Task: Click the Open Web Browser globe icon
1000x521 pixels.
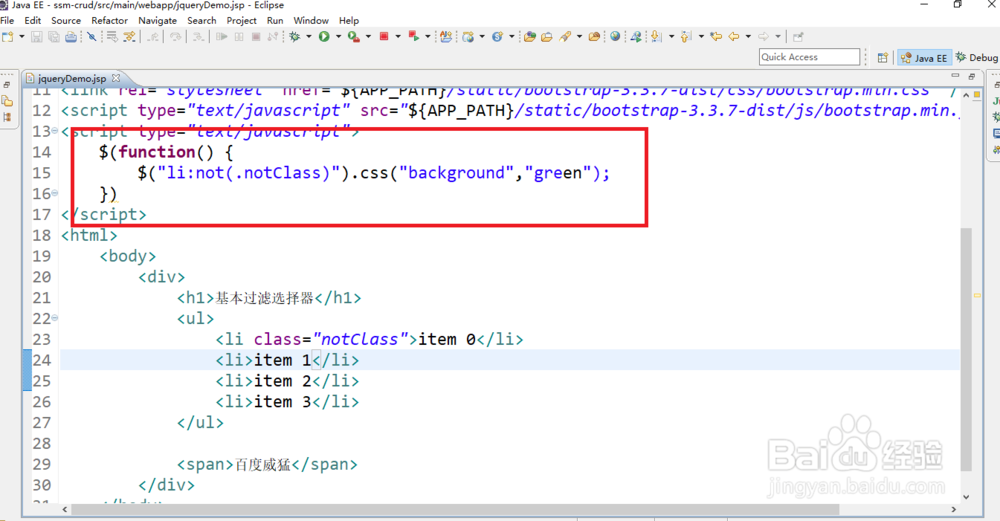Action: click(615, 36)
